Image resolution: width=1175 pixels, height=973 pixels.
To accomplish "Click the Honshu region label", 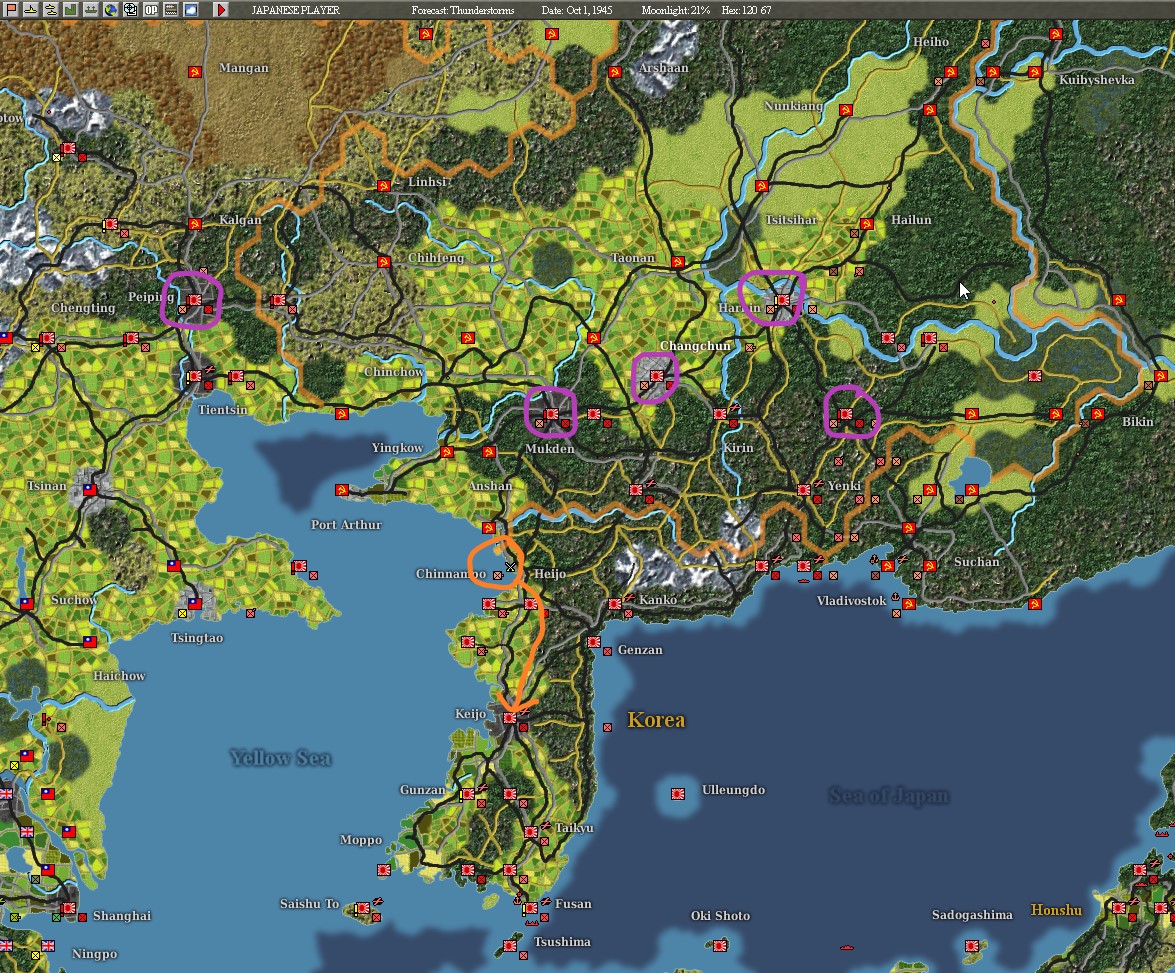I will tap(1056, 910).
